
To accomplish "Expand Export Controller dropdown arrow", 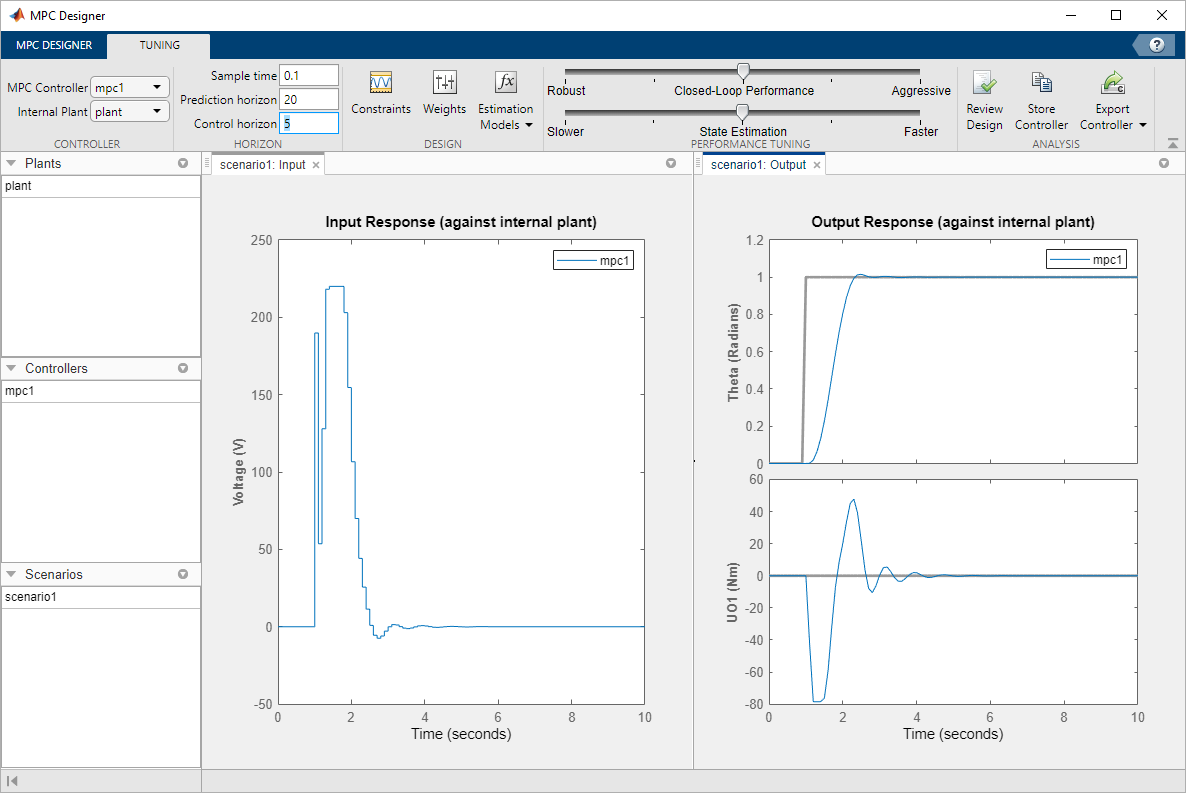I will pos(1143,125).
